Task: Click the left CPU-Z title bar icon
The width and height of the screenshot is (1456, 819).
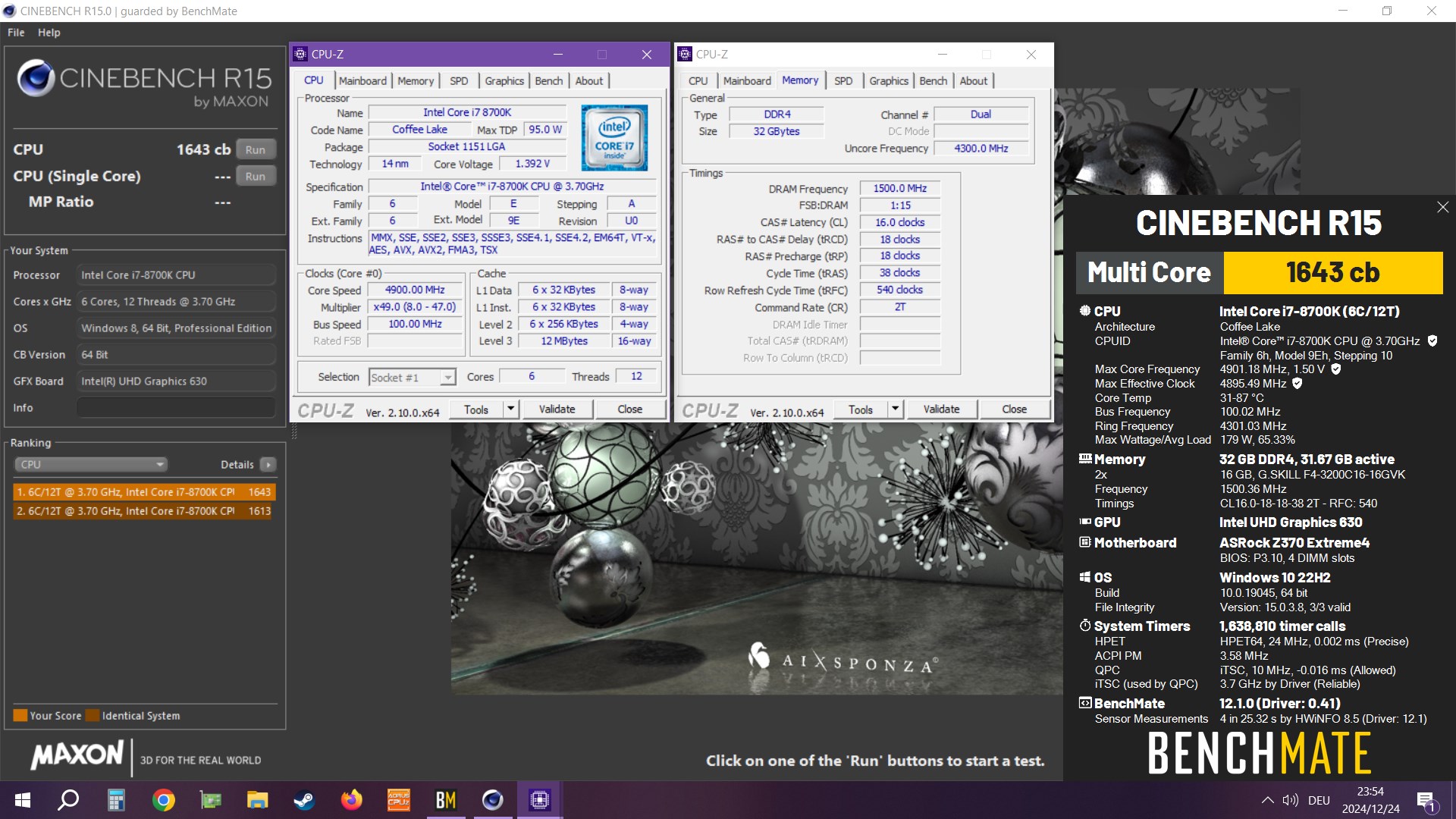Action: 300,54
